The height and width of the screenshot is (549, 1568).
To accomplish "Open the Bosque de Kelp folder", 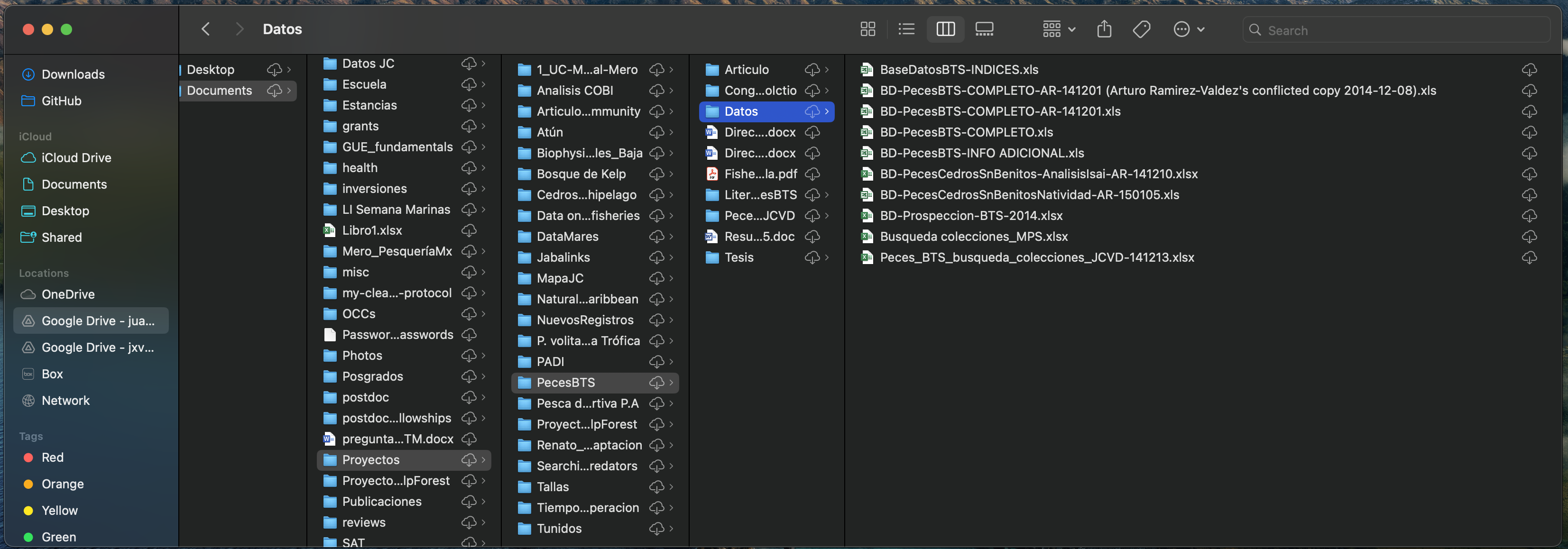I will 581,174.
